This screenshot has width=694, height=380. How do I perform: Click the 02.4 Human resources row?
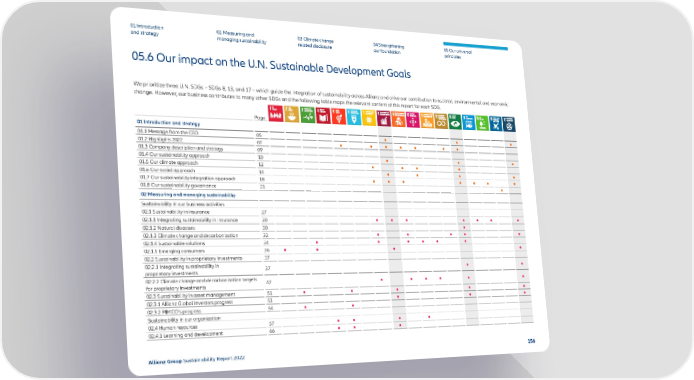[211, 327]
